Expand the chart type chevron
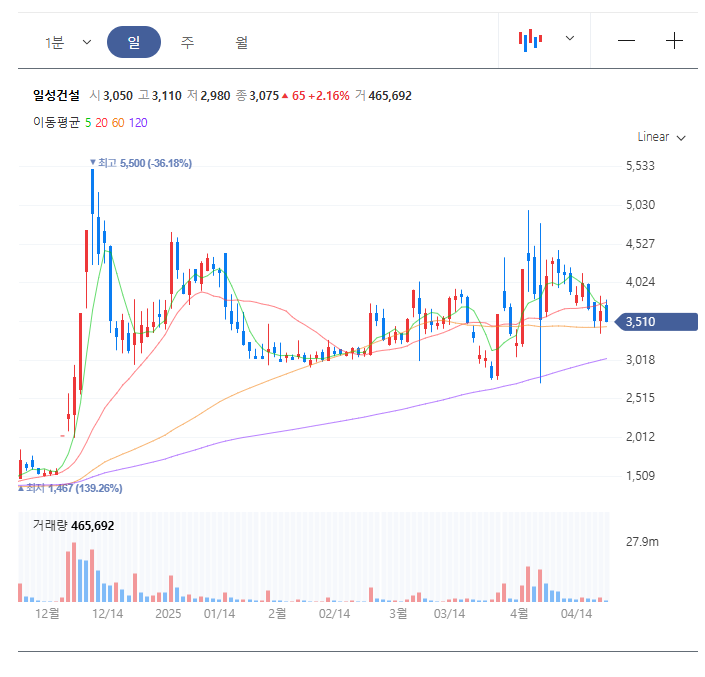Viewport: 705px width, 677px height. tap(570, 38)
